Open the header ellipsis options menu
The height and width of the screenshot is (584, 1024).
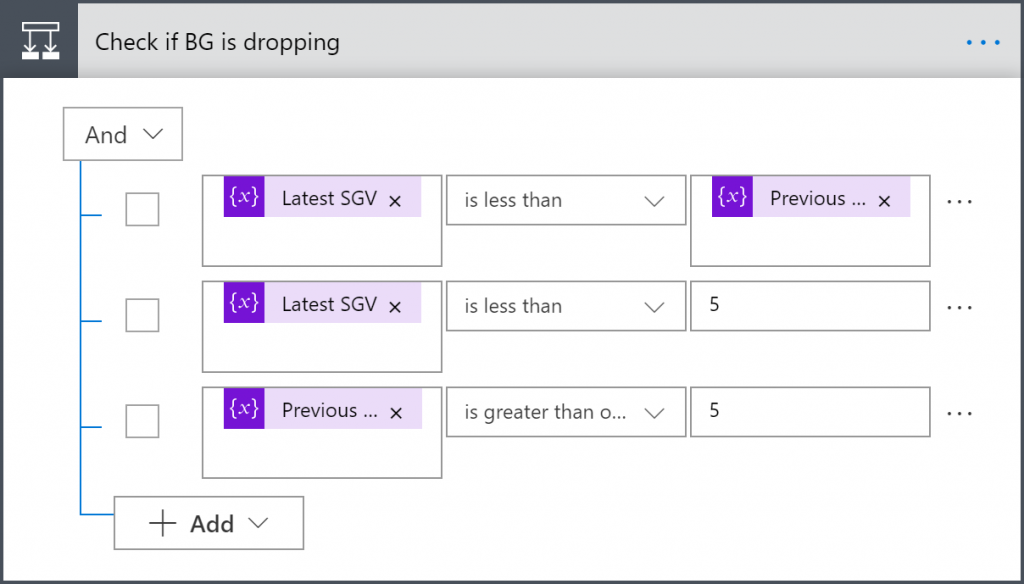click(x=982, y=43)
